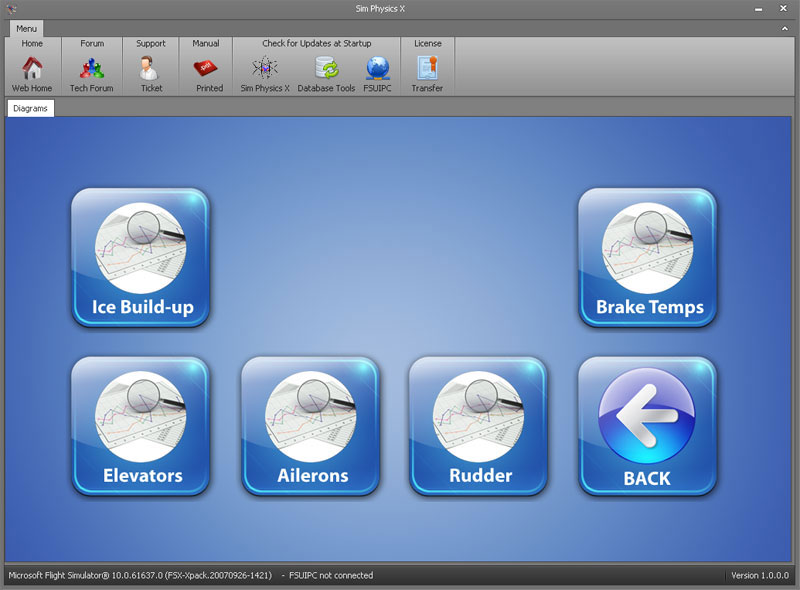800x590 pixels.
Task: Click the Database Tools icon
Action: 327,68
